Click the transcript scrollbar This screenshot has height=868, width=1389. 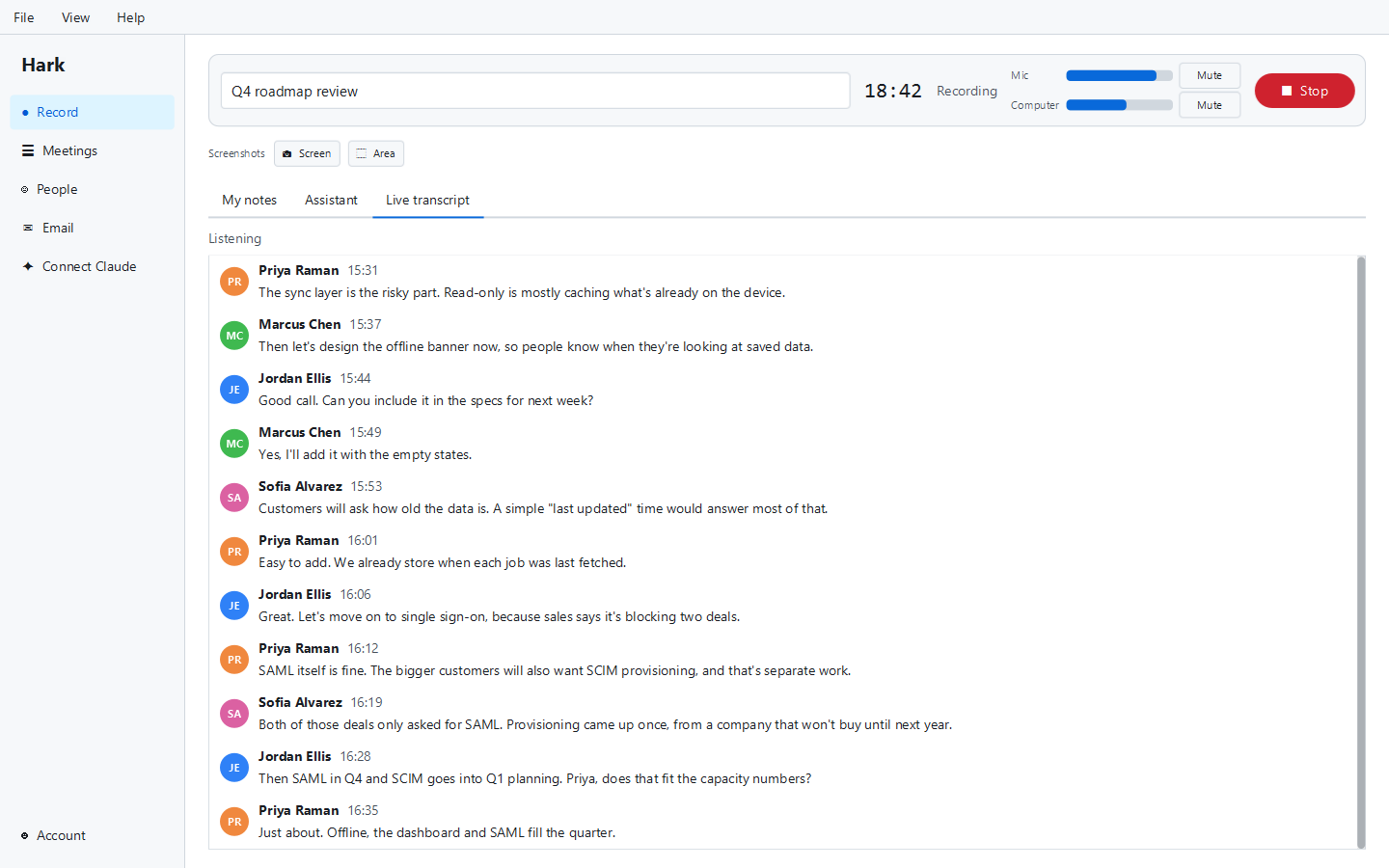[1361, 552]
